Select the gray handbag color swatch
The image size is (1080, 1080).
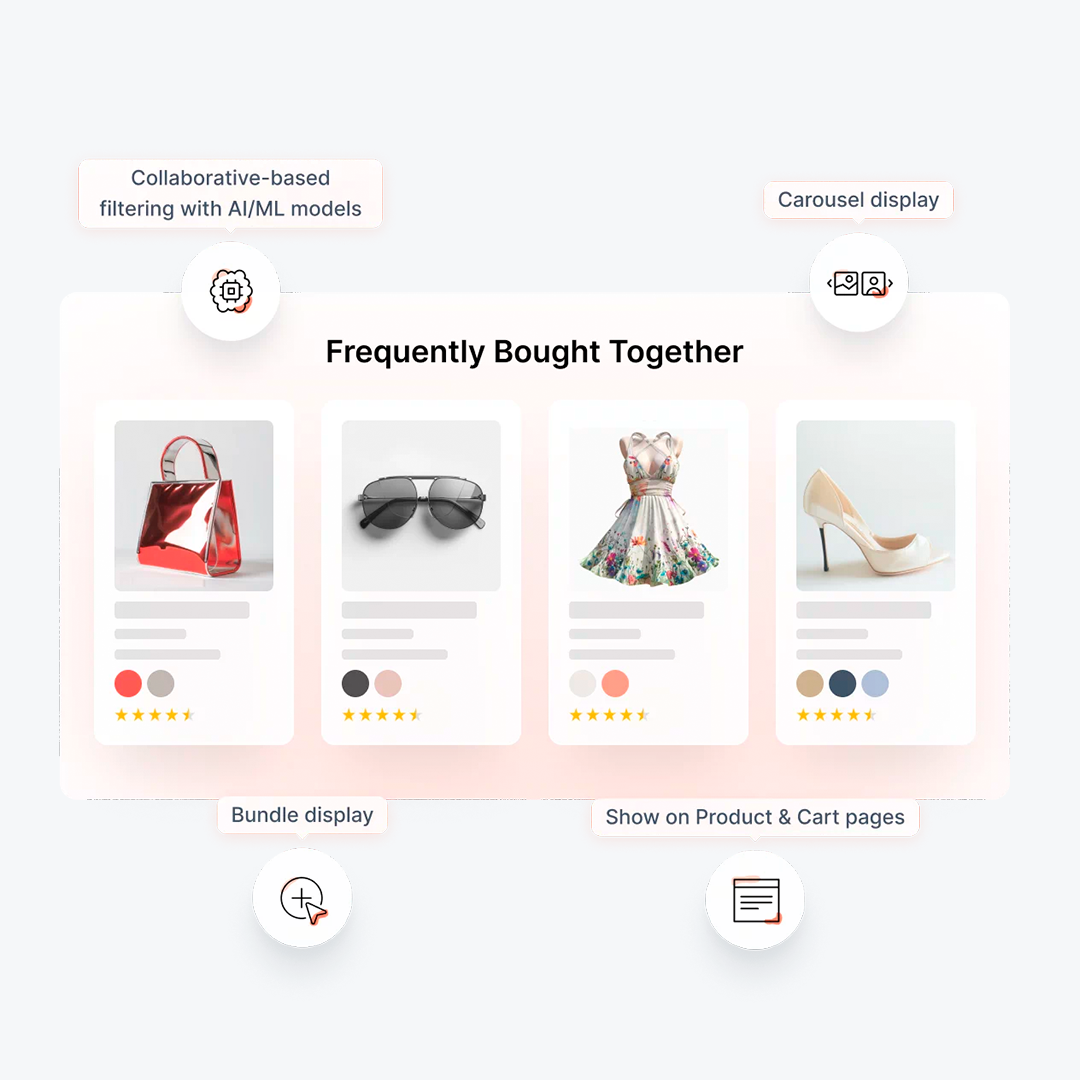(160, 683)
